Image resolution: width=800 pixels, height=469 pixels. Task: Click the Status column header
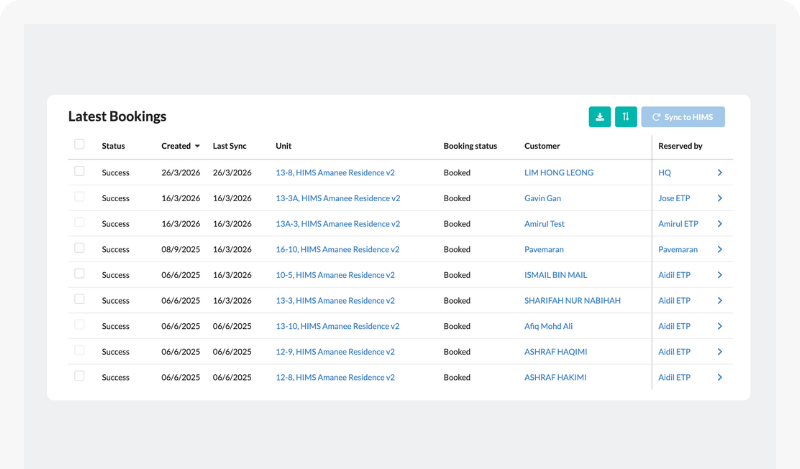click(x=113, y=146)
